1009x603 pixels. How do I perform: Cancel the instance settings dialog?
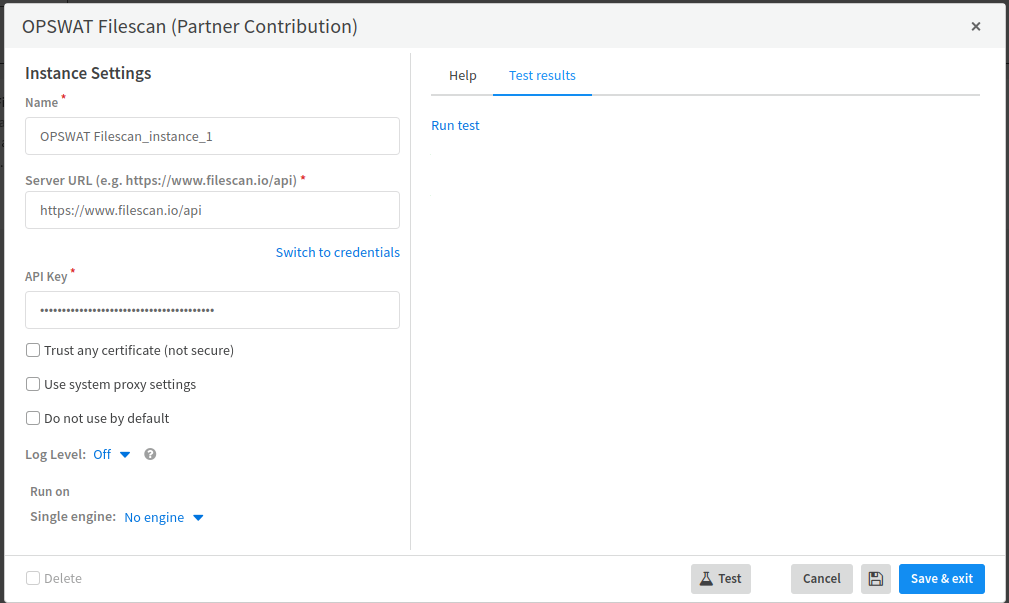[x=822, y=579]
